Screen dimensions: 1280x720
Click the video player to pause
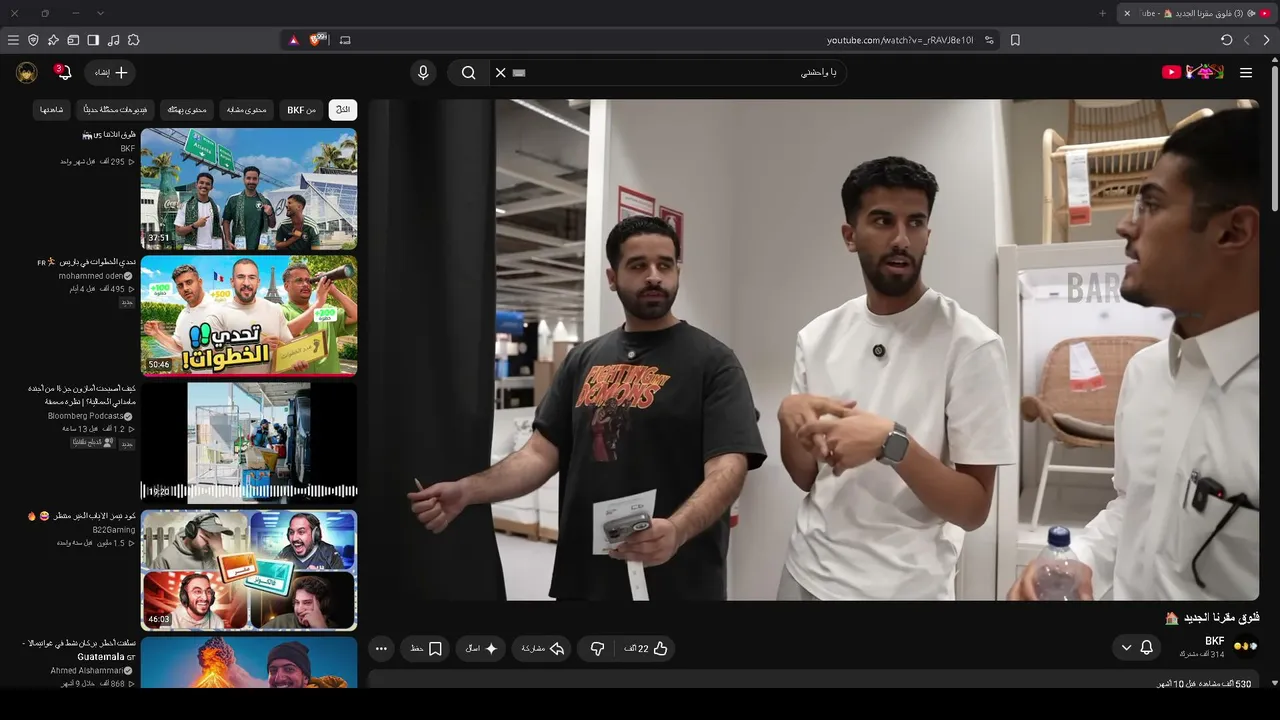[x=814, y=349]
